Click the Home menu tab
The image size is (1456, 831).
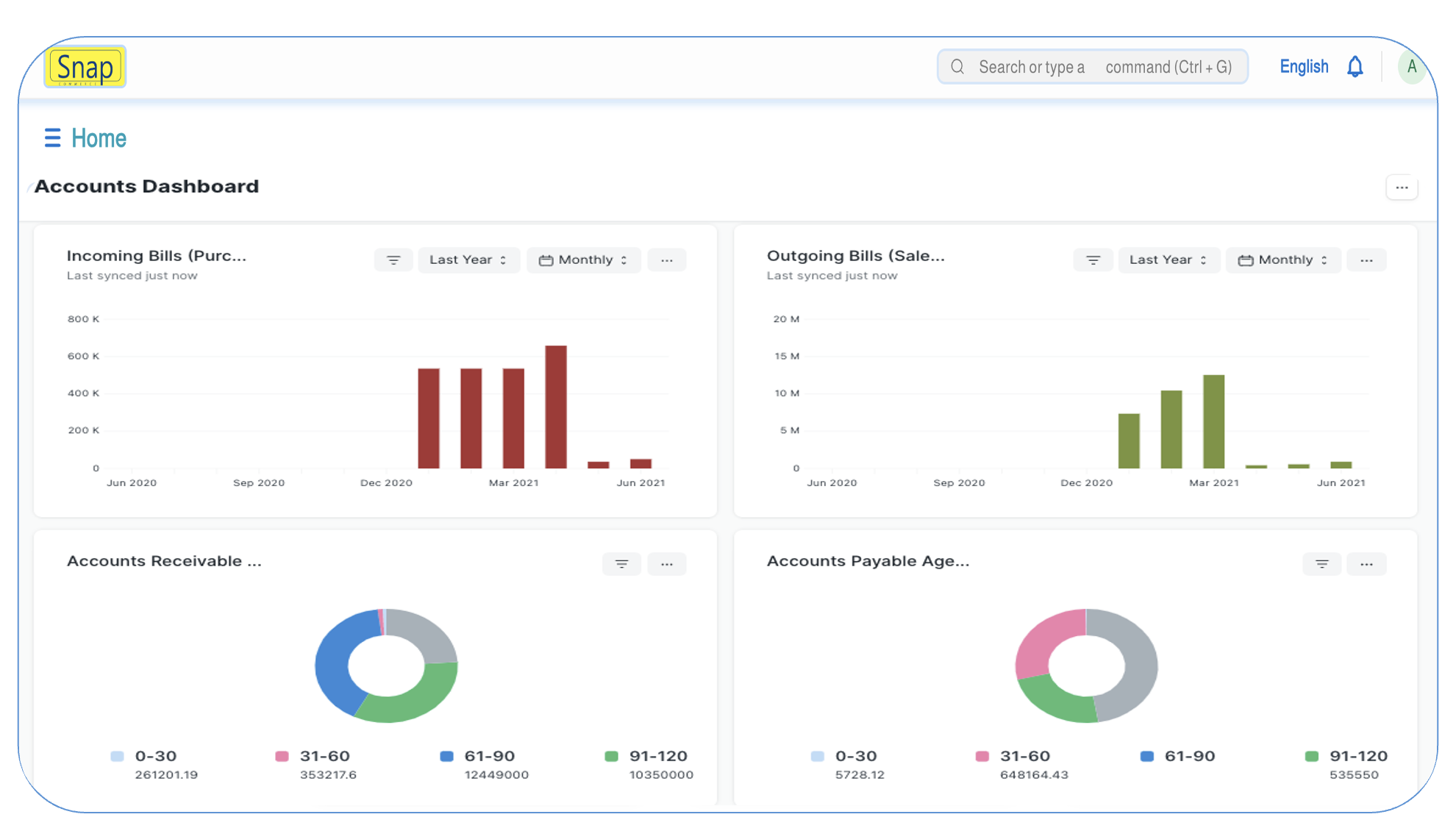[98, 138]
